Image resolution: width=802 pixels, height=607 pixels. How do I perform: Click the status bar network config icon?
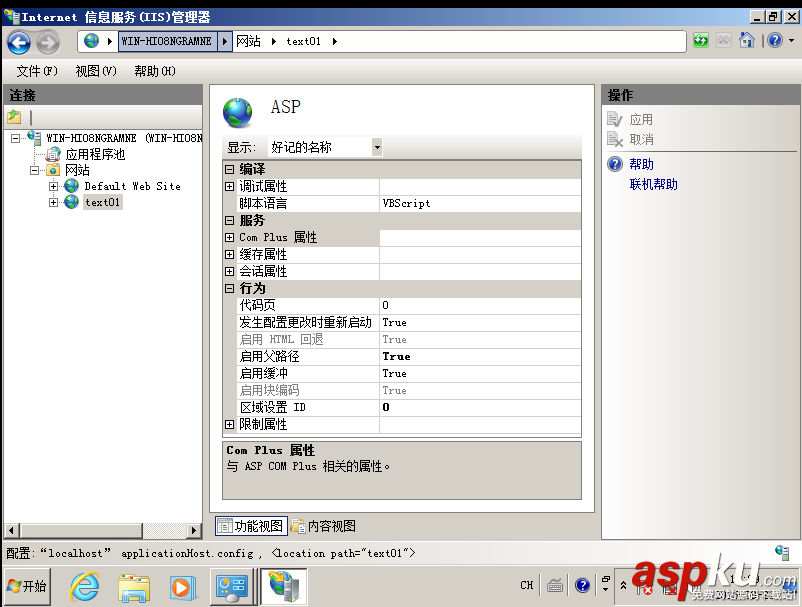pos(782,552)
